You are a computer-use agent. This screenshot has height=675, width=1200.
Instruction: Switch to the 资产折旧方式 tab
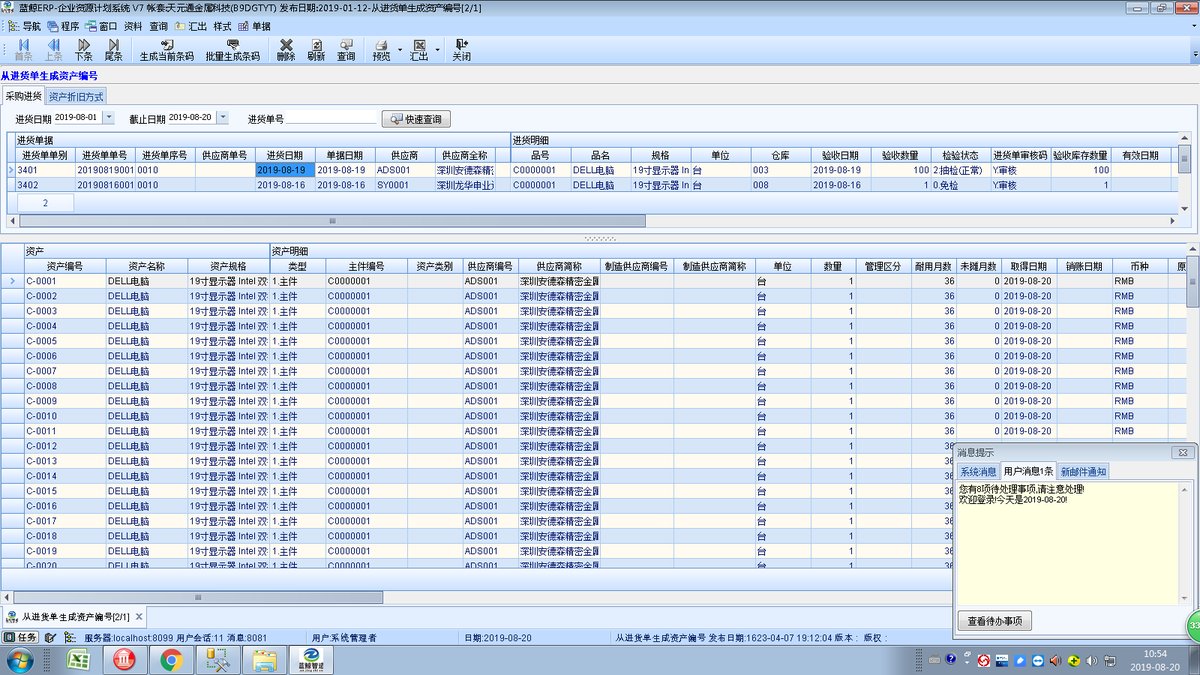[76, 96]
